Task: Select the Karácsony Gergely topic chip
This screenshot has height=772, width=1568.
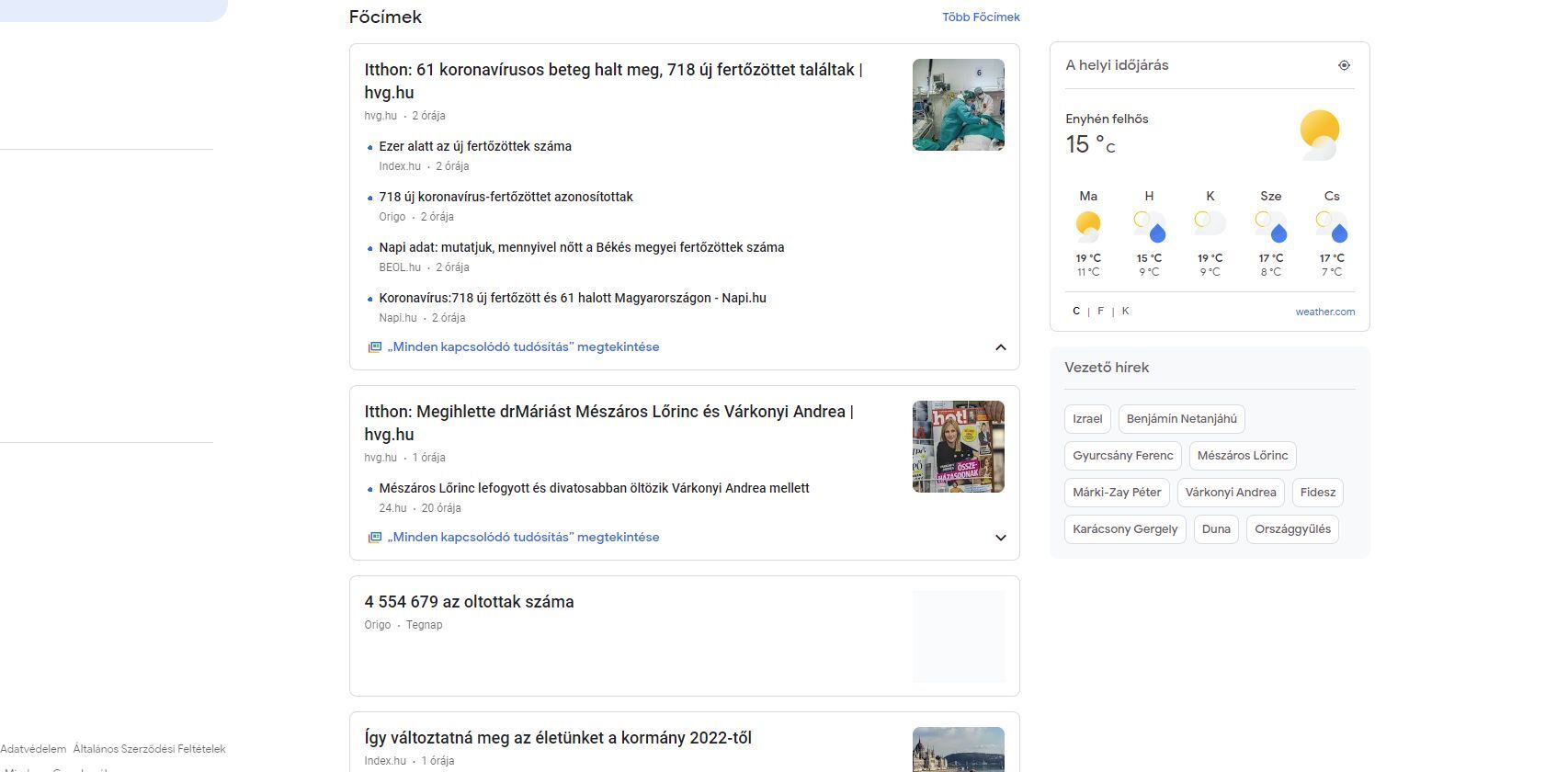Action: (x=1125, y=529)
